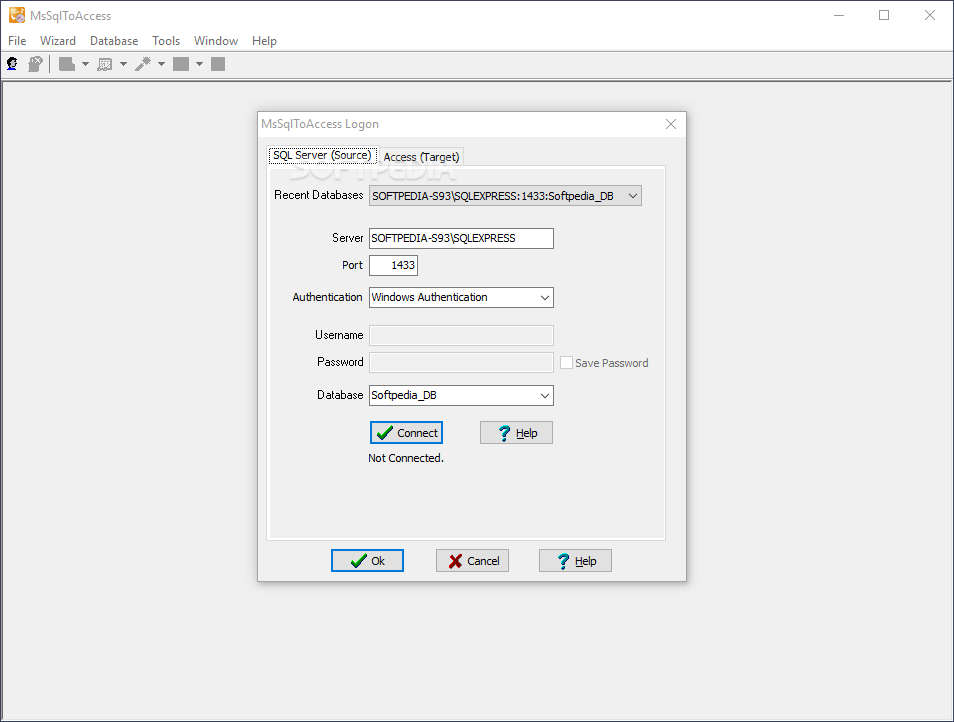Click the Password input field
954x722 pixels.
(x=461, y=363)
